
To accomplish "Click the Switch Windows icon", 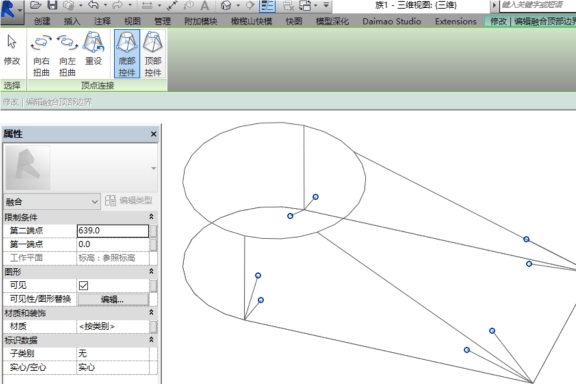I will pos(305,5).
